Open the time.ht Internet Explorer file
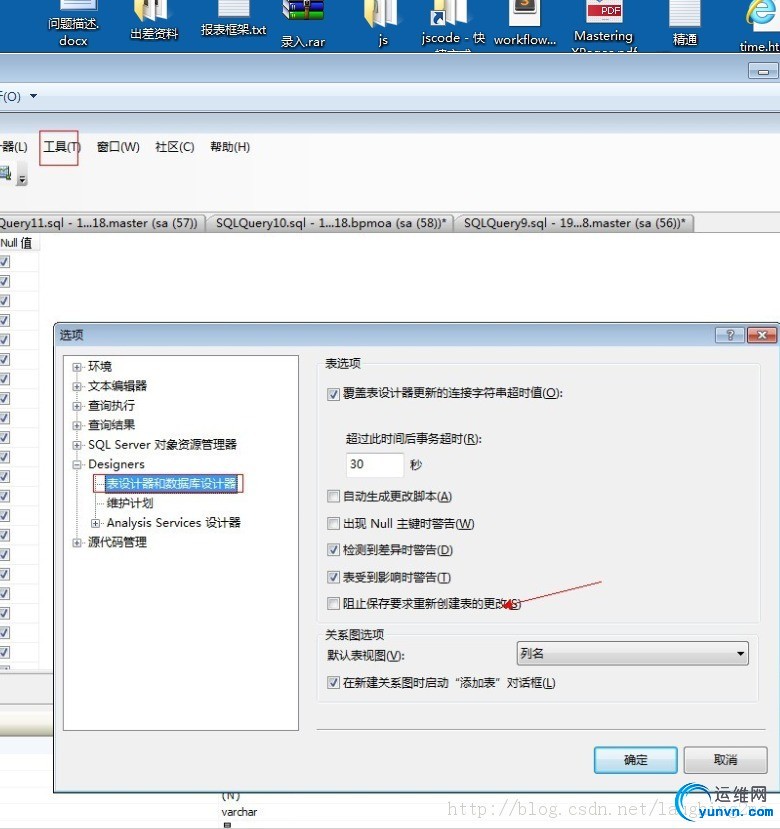The height and width of the screenshot is (829, 780). 760,25
